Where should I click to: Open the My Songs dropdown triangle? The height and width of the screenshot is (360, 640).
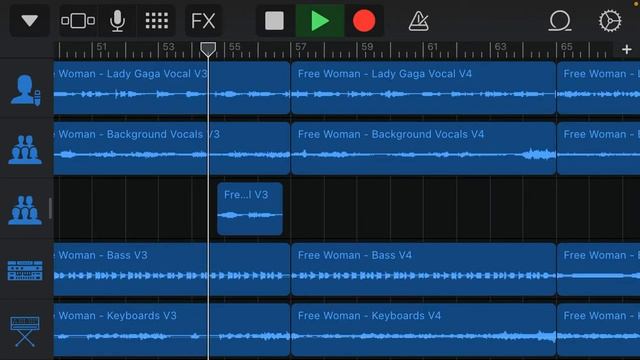pos(30,20)
